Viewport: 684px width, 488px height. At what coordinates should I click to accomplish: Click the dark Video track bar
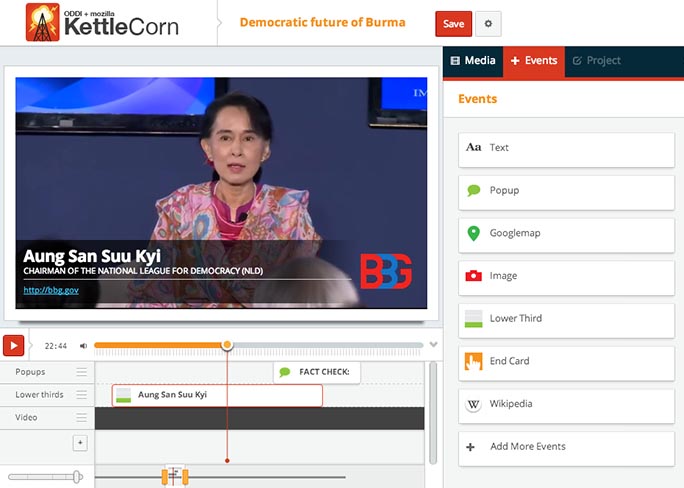(x=260, y=418)
